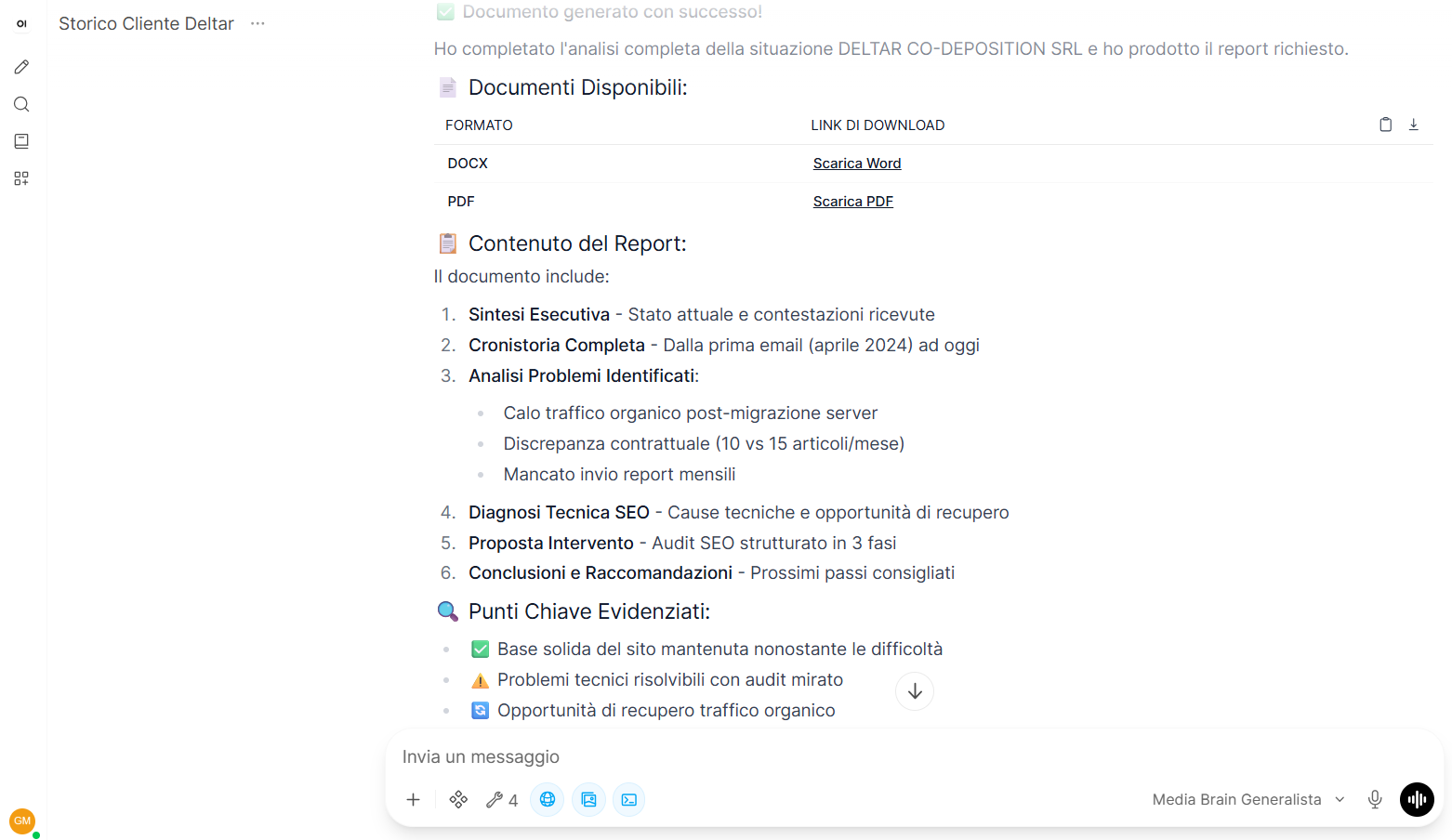Image resolution: width=1452 pixels, height=840 pixels.
Task: Open the Scarica PDF link
Action: 852,202
